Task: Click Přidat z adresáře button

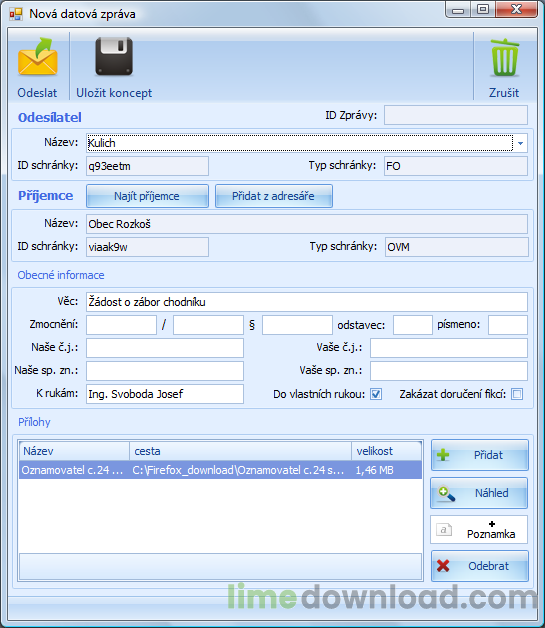Action: pos(274,196)
